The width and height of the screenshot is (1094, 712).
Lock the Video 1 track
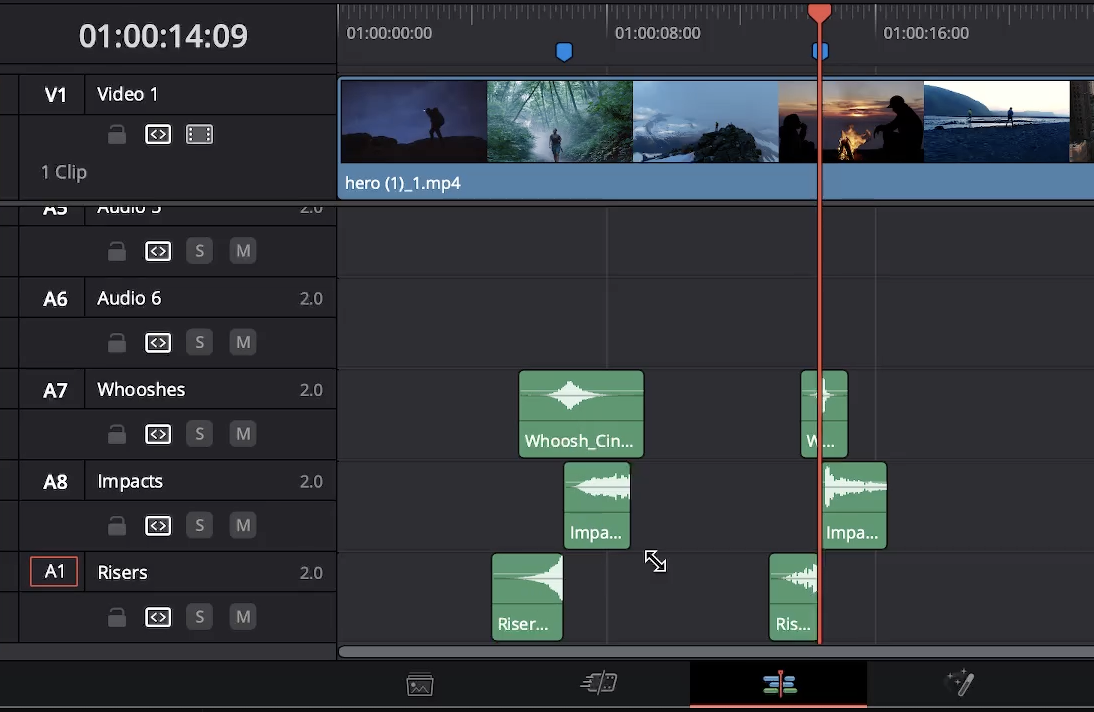point(117,134)
